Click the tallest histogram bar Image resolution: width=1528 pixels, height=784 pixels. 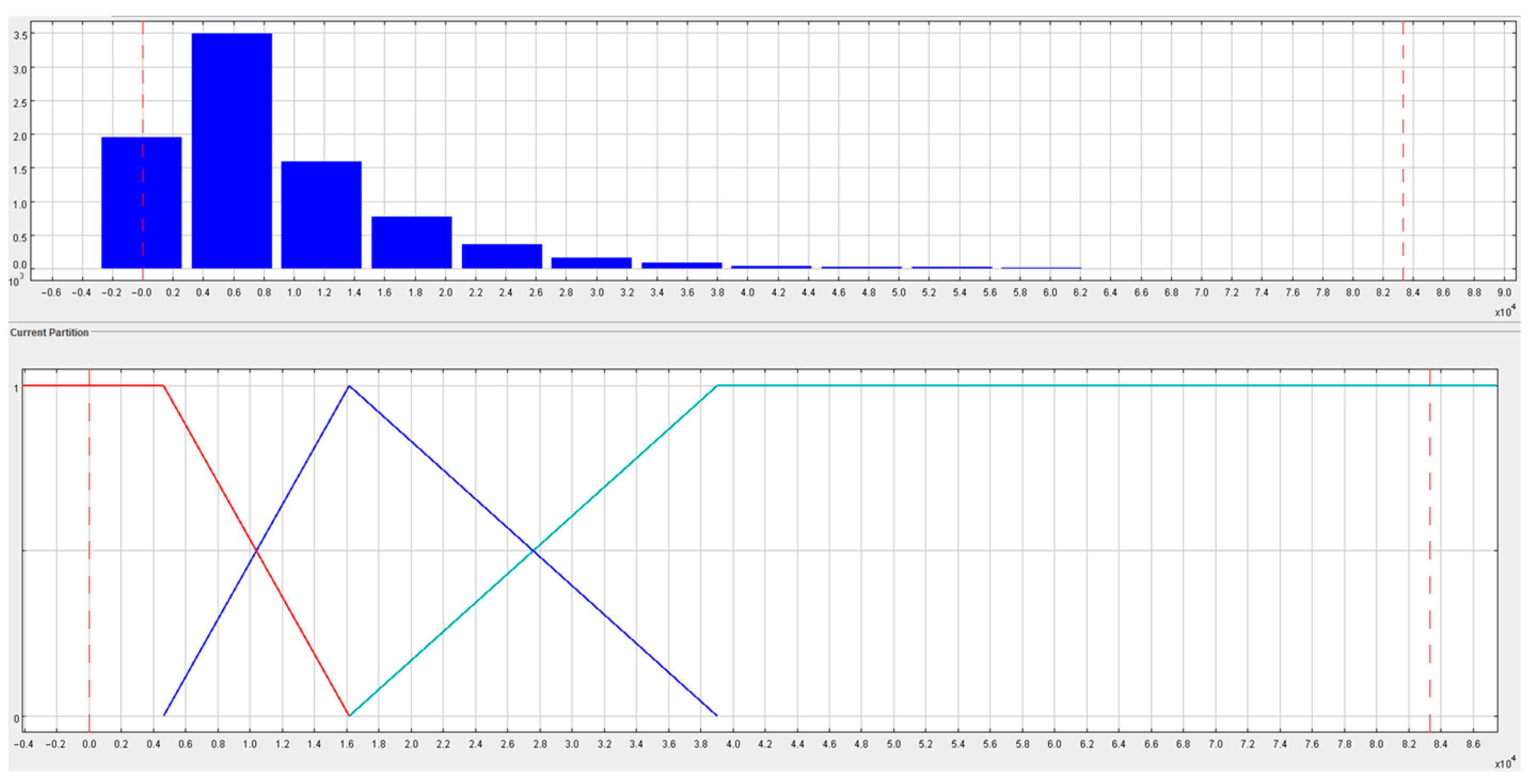231,151
